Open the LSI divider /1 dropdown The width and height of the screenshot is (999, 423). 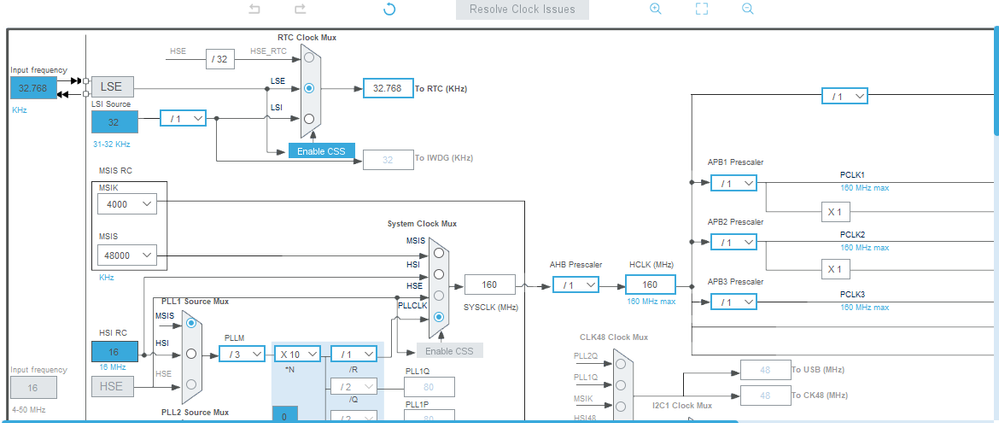pyautogui.click(x=183, y=118)
